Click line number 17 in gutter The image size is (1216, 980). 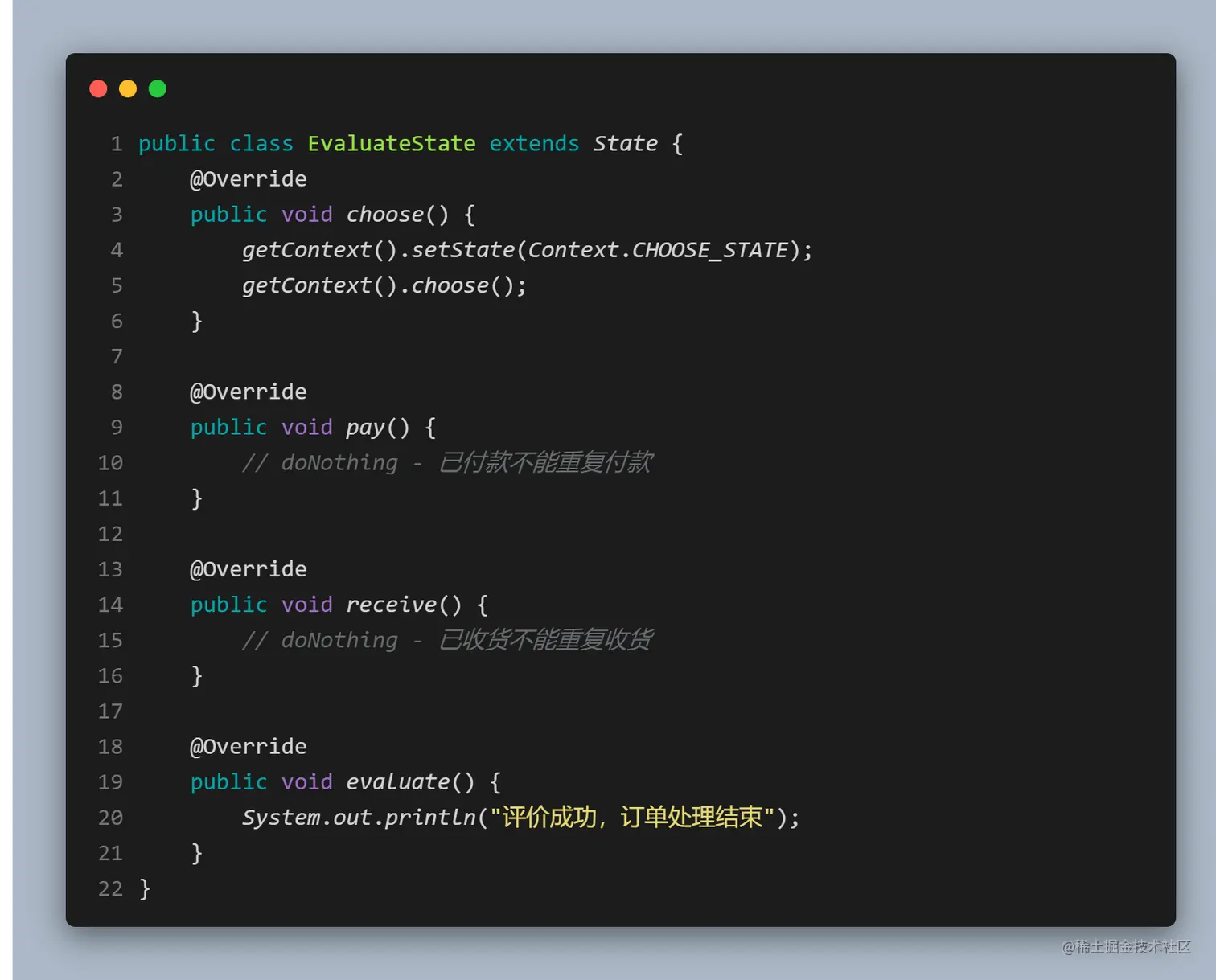(110, 711)
